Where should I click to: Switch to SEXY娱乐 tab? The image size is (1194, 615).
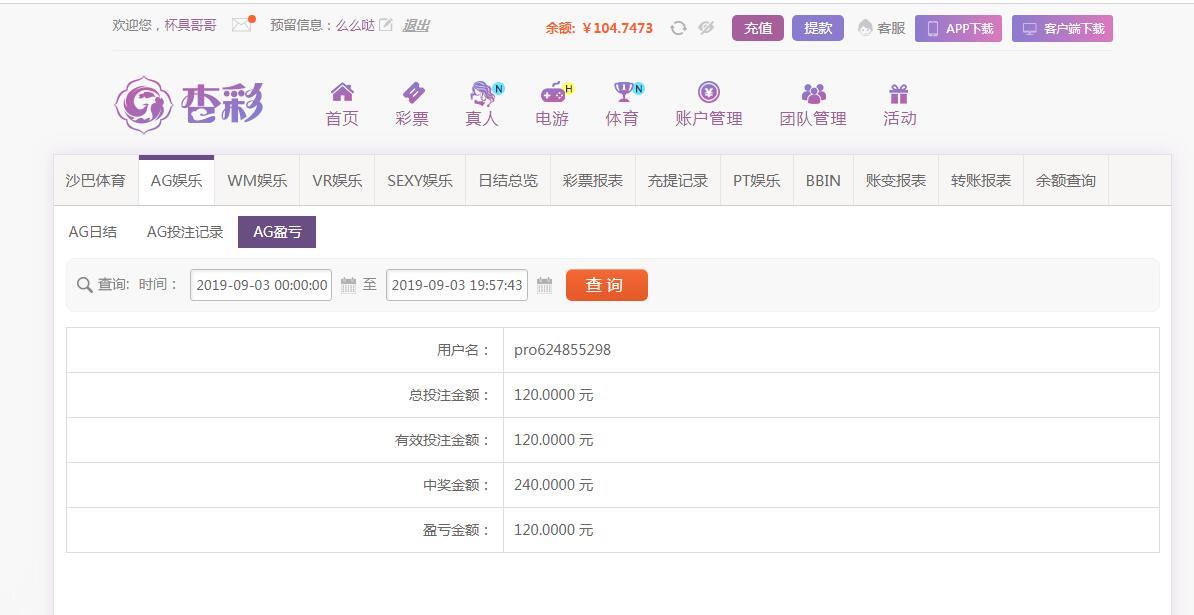point(420,180)
